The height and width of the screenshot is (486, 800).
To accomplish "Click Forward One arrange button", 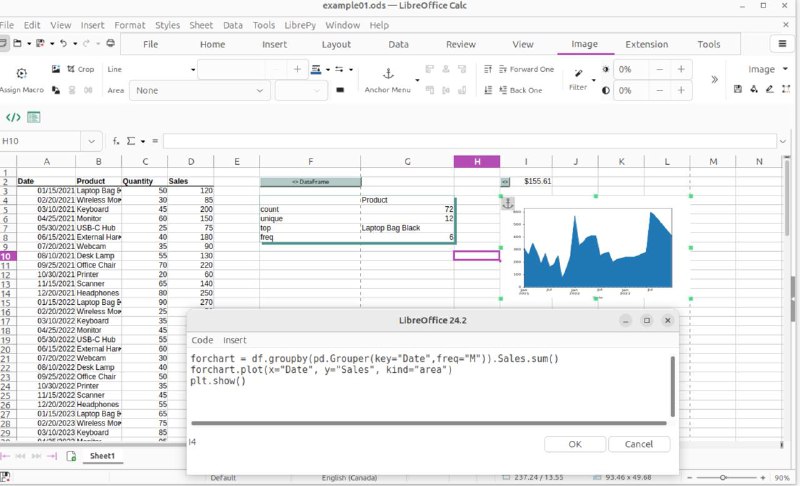I will [526, 69].
